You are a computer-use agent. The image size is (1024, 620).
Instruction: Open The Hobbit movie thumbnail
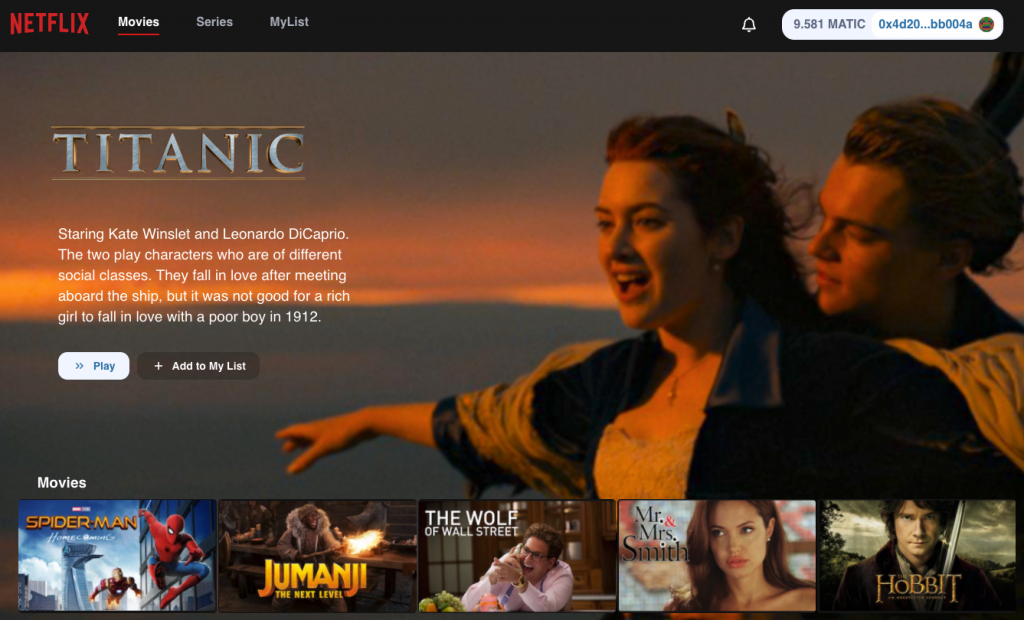[x=918, y=555]
